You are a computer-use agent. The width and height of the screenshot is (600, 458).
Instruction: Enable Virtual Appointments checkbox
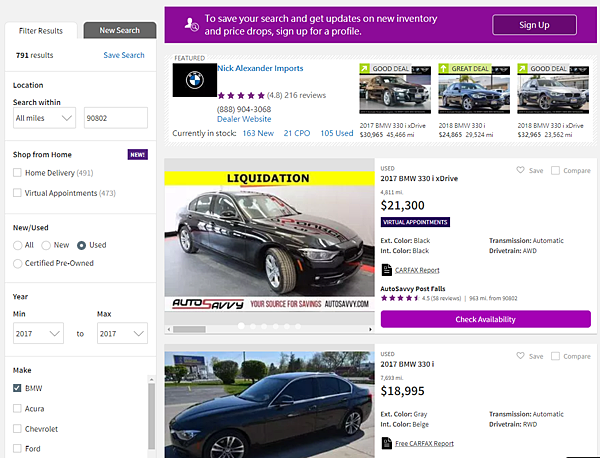(17, 192)
